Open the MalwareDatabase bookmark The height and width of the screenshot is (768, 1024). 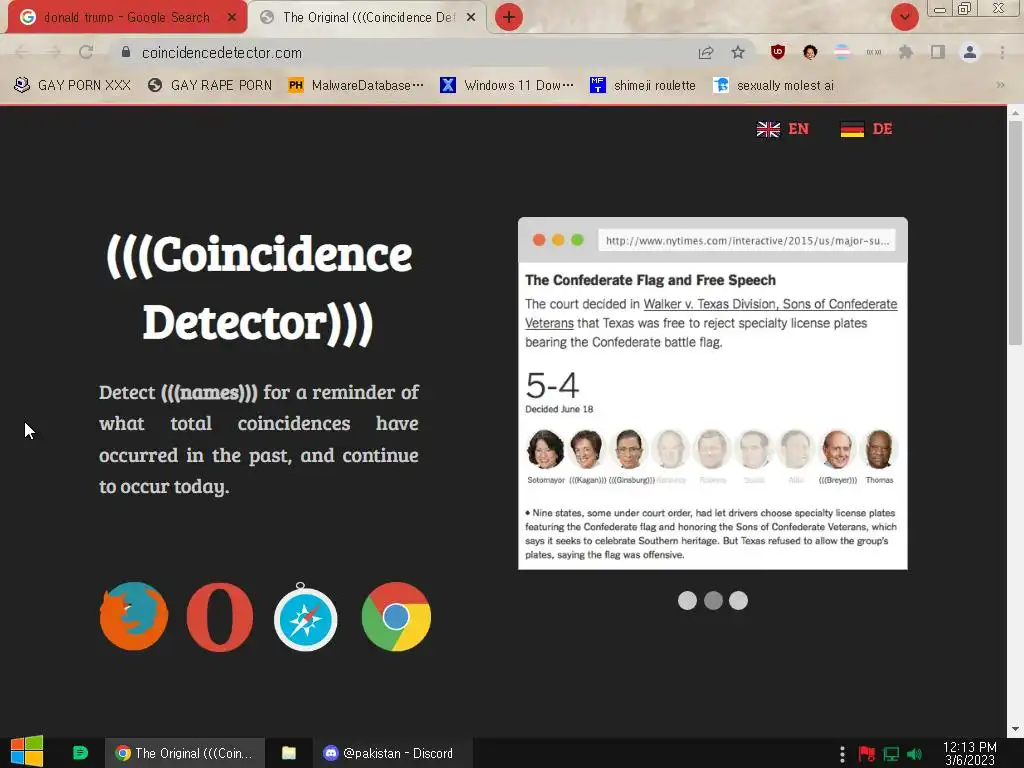(356, 85)
